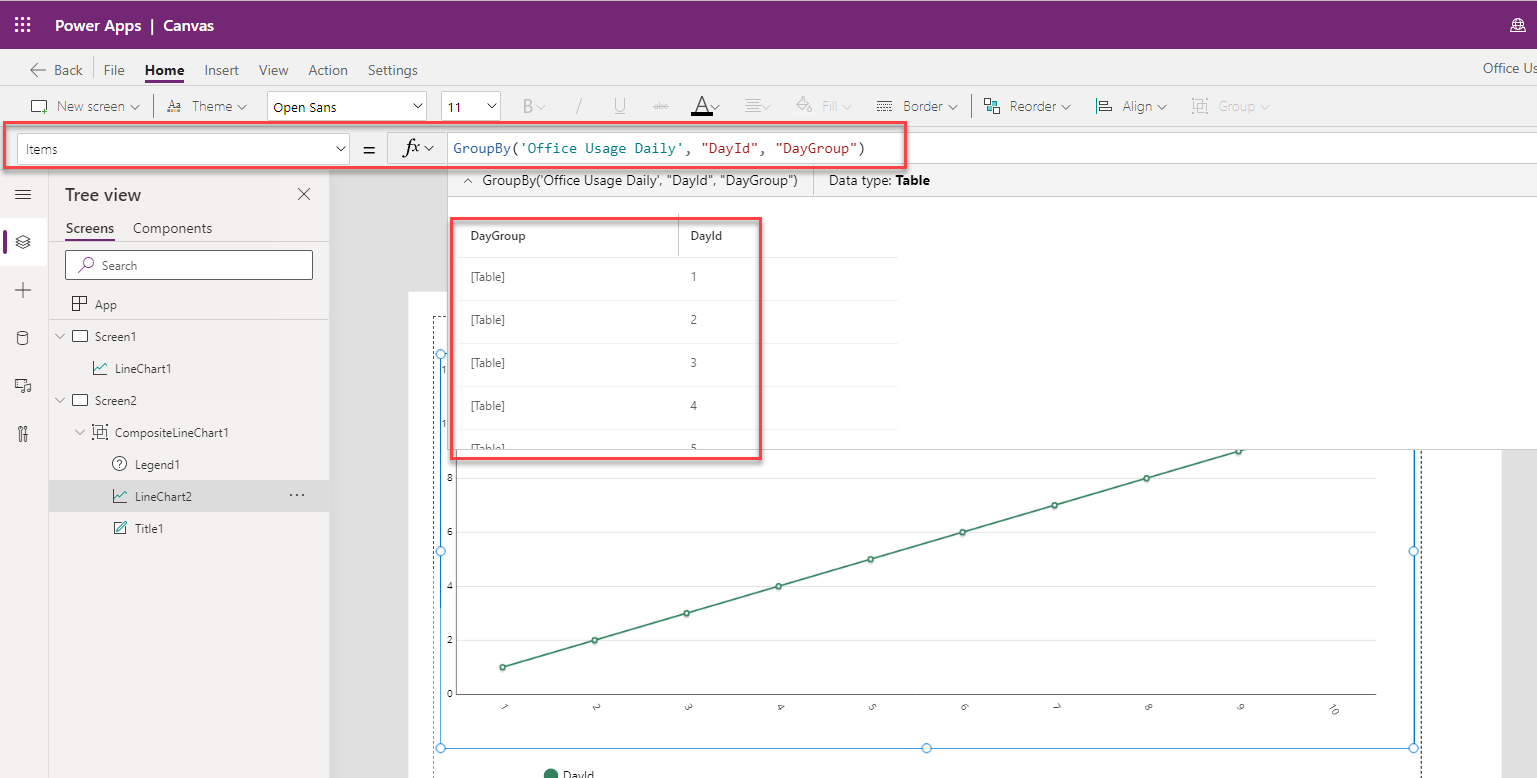Click the Back button
1537x778 pixels.
tap(57, 70)
